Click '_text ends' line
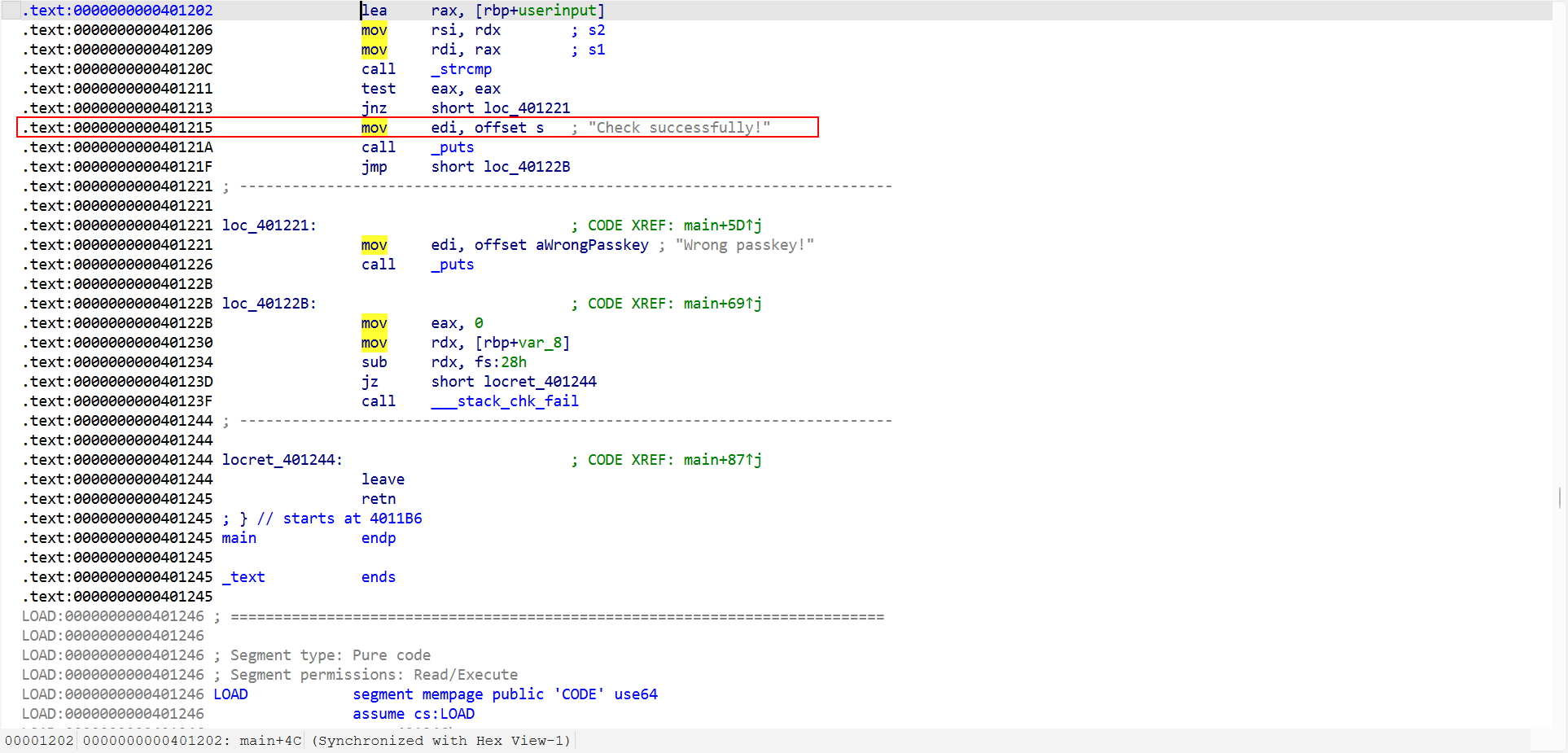The image size is (1568, 753). click(x=309, y=577)
